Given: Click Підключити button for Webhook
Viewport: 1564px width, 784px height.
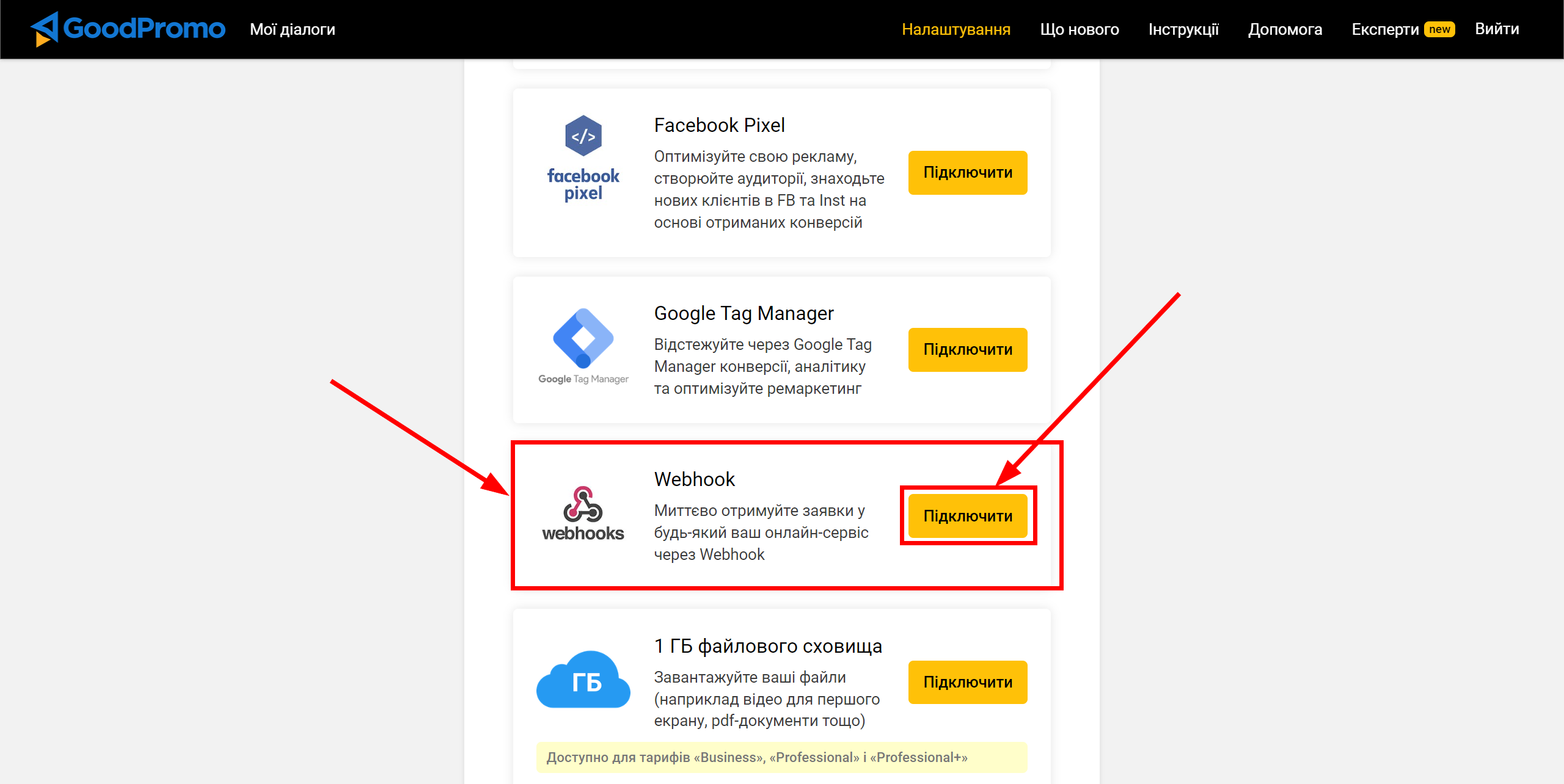Looking at the screenshot, I should pos(967,516).
